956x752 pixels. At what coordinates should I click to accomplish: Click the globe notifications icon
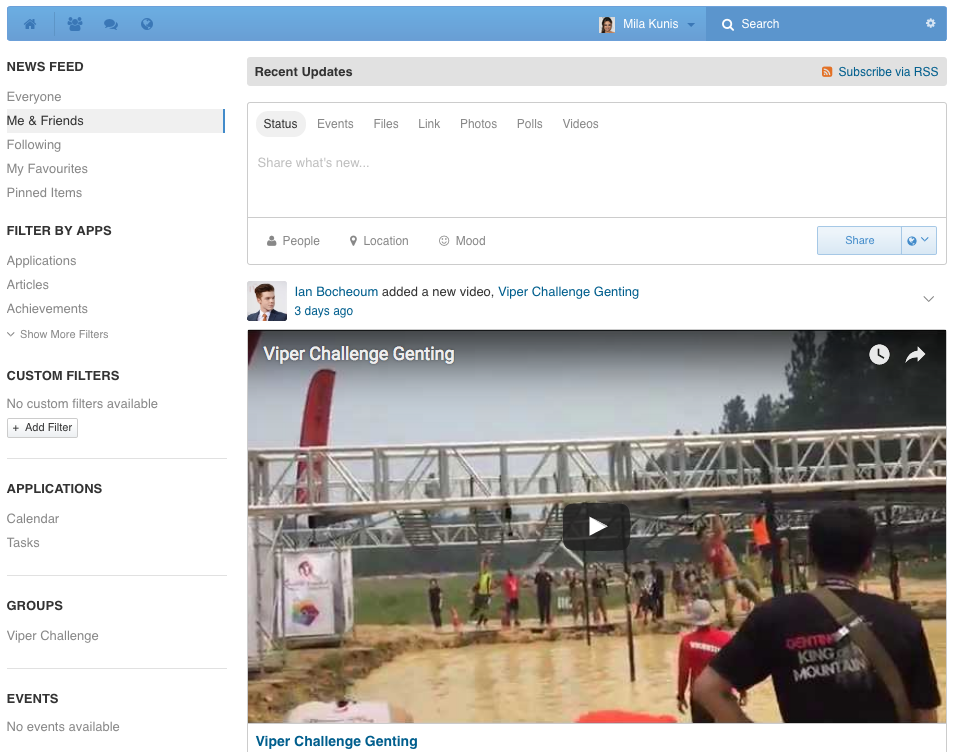point(147,24)
